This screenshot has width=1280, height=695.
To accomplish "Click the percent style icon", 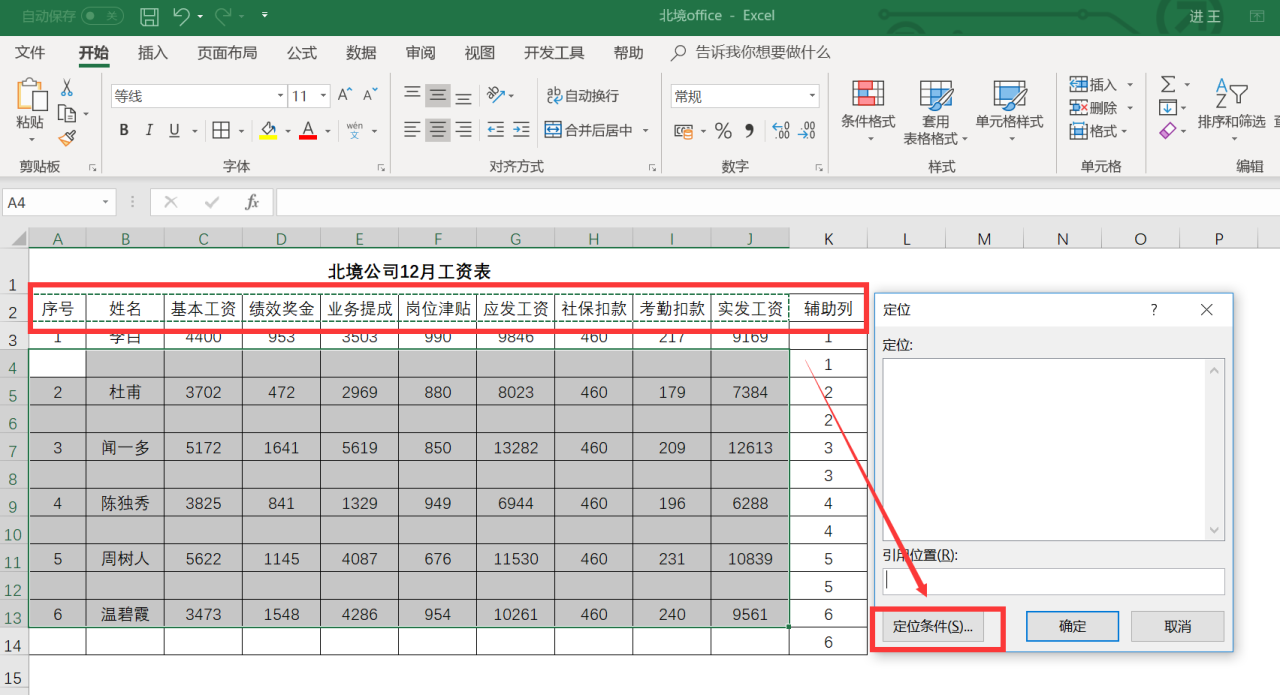I will pyautogui.click(x=723, y=131).
